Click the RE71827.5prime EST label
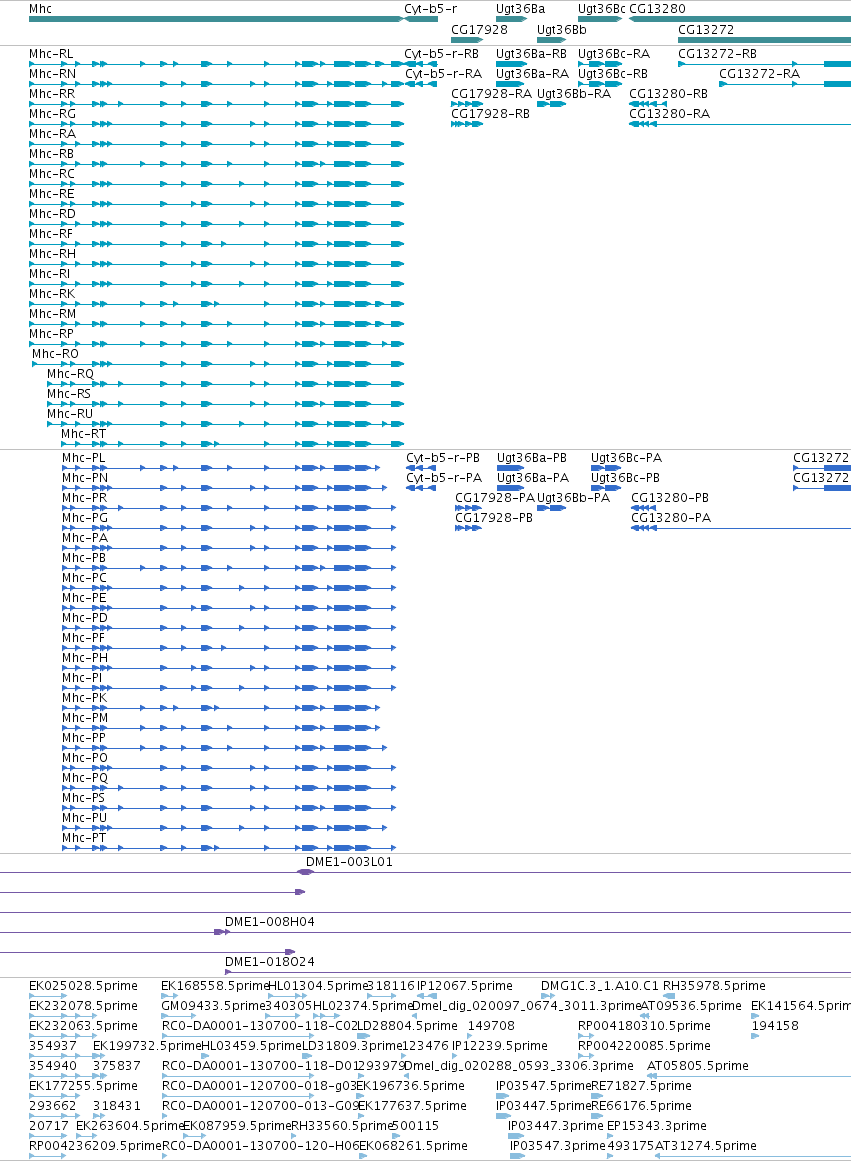Image resolution: width=851 pixels, height=1161 pixels. click(641, 1086)
